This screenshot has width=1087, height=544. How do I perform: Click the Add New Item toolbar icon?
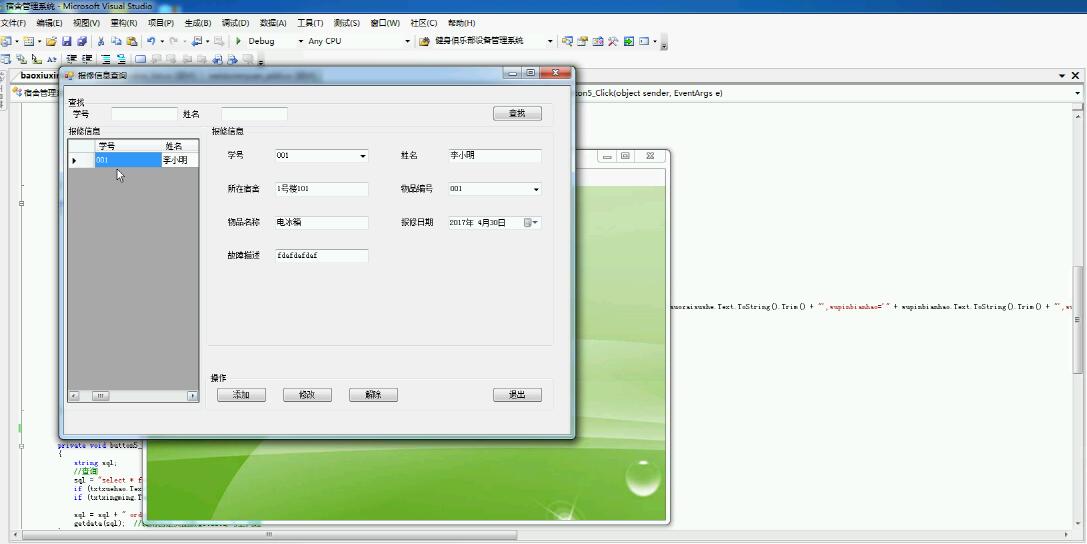29,41
